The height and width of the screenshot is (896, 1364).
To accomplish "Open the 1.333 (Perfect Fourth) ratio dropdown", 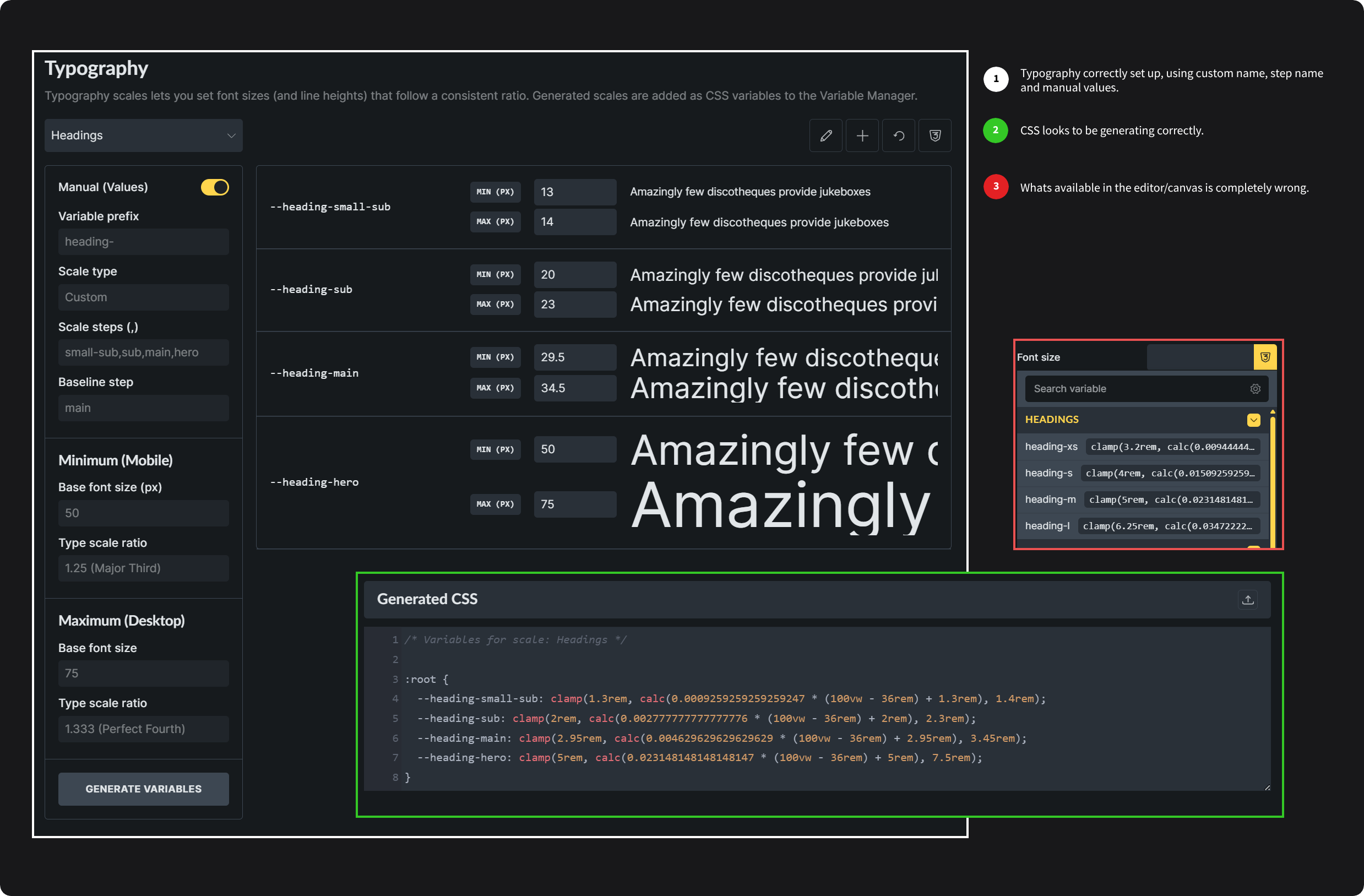I will 143,729.
